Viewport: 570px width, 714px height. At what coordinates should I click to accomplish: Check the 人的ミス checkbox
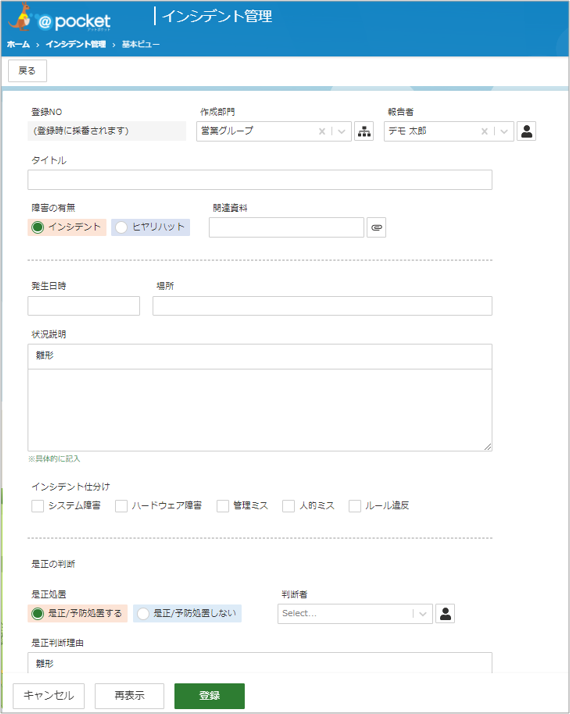coord(288,506)
